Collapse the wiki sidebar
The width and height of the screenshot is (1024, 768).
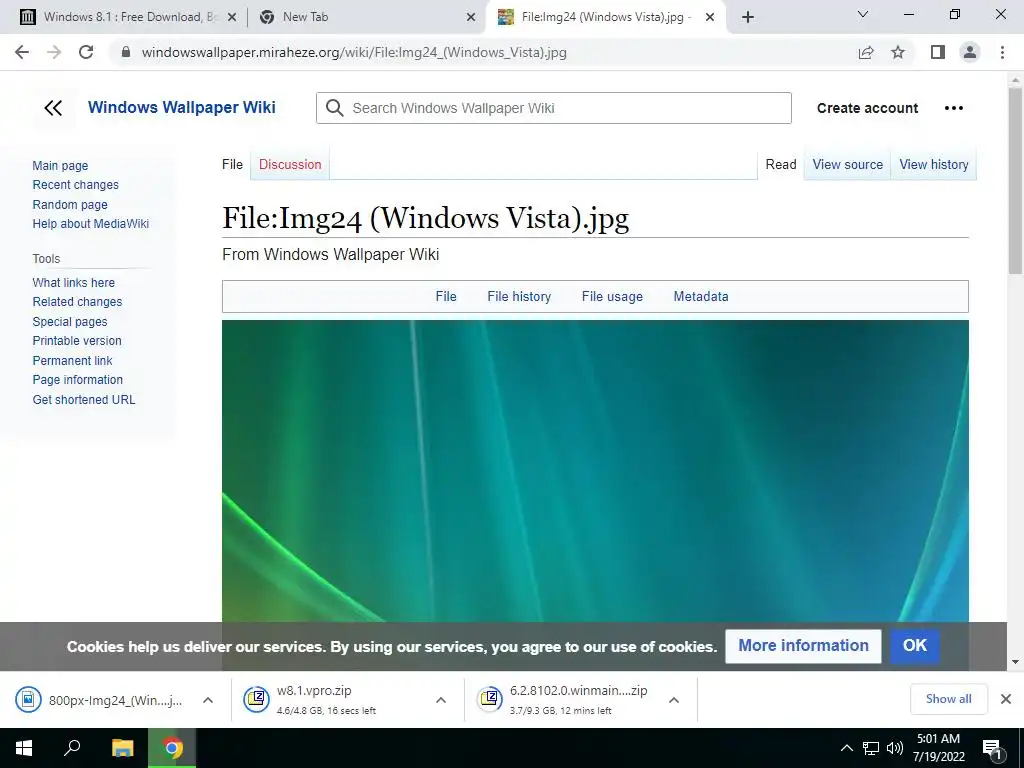pos(53,108)
